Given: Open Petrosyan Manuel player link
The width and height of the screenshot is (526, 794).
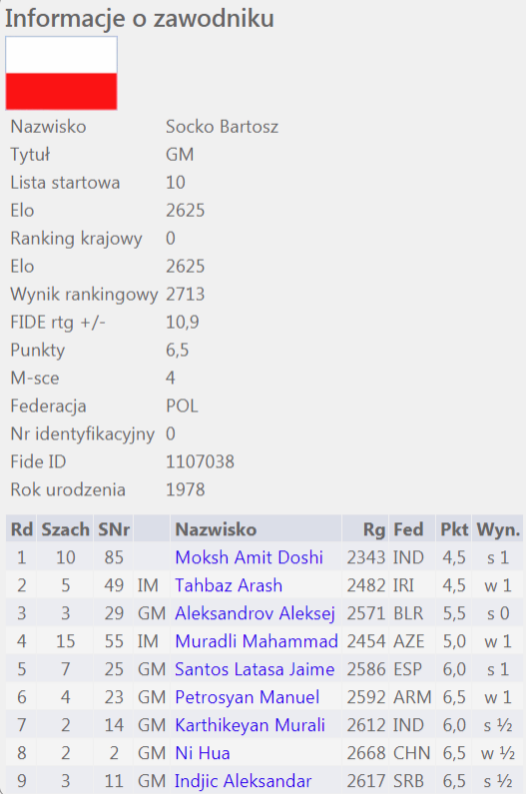Looking at the screenshot, I should 247,697.
